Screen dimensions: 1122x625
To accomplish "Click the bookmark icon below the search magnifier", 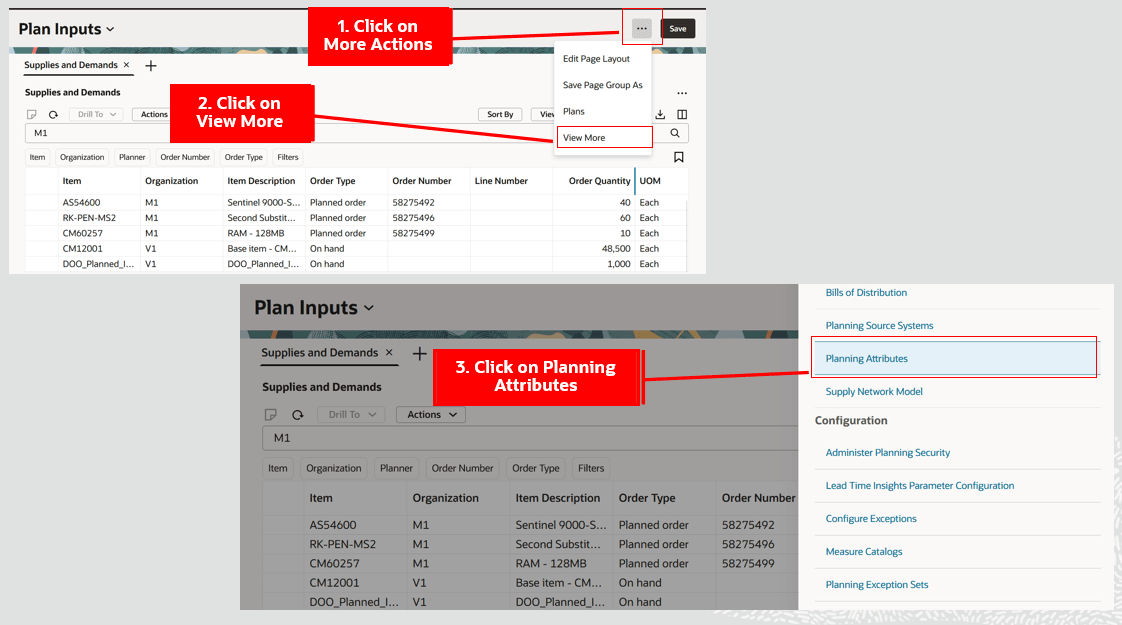I will point(679,157).
